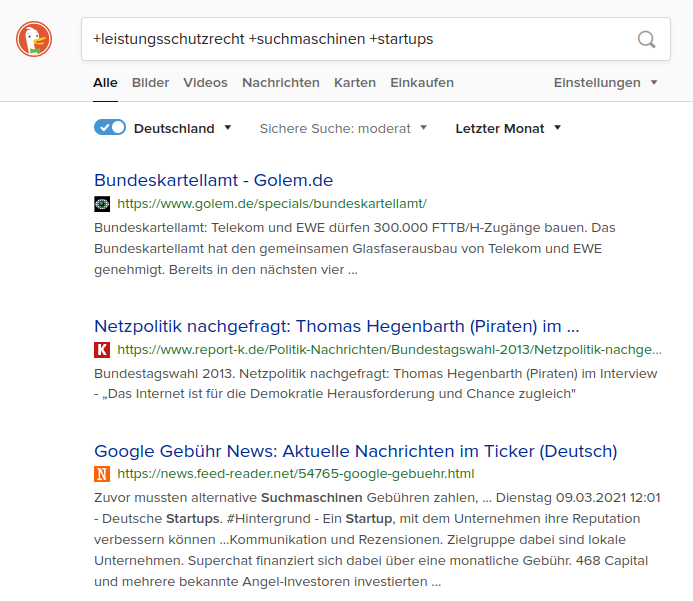The image size is (693, 601).
Task: Open the golem.de/specials/bundeskartellamt URL
Action: [272, 204]
